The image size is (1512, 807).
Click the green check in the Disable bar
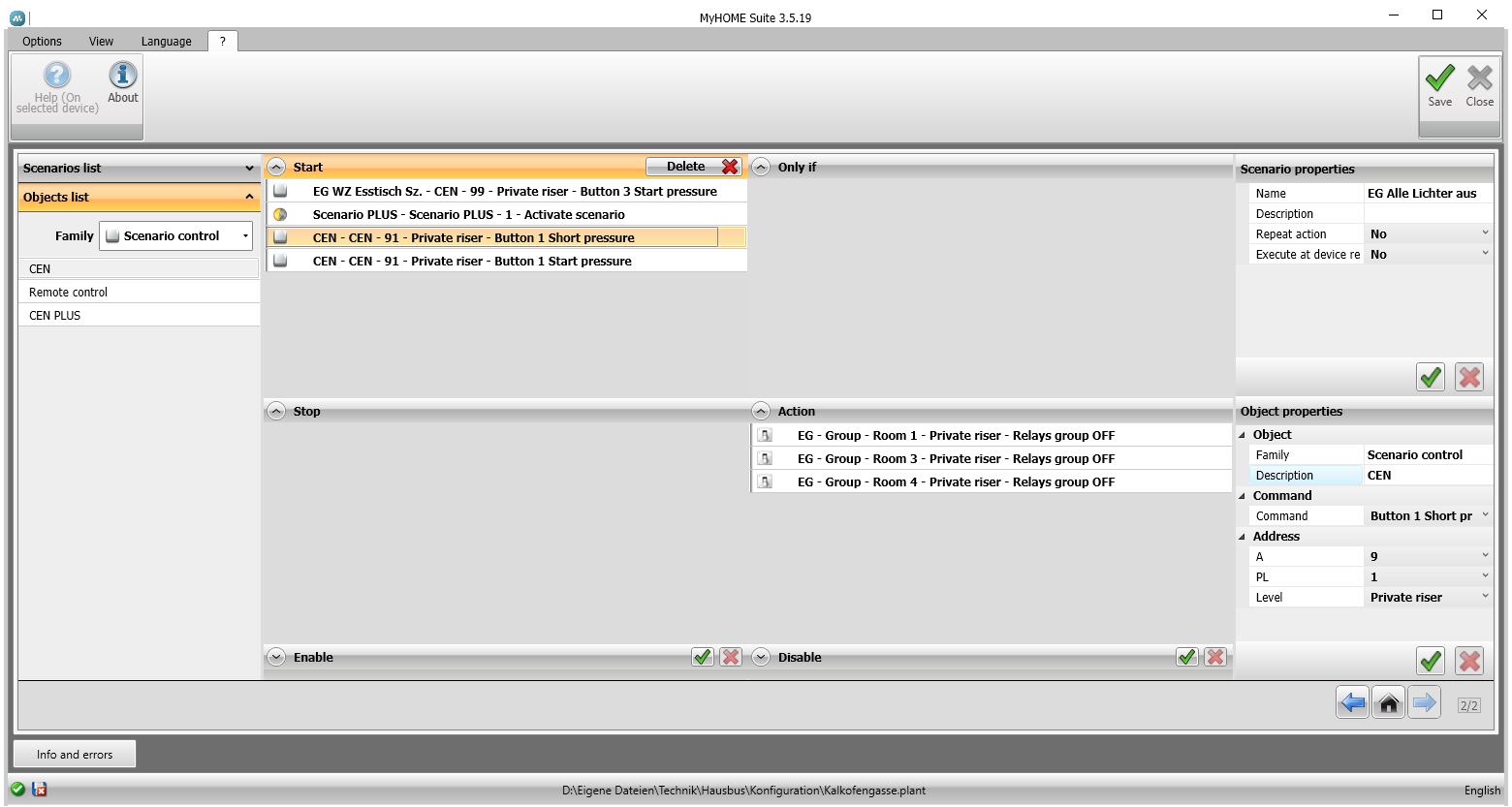1187,657
